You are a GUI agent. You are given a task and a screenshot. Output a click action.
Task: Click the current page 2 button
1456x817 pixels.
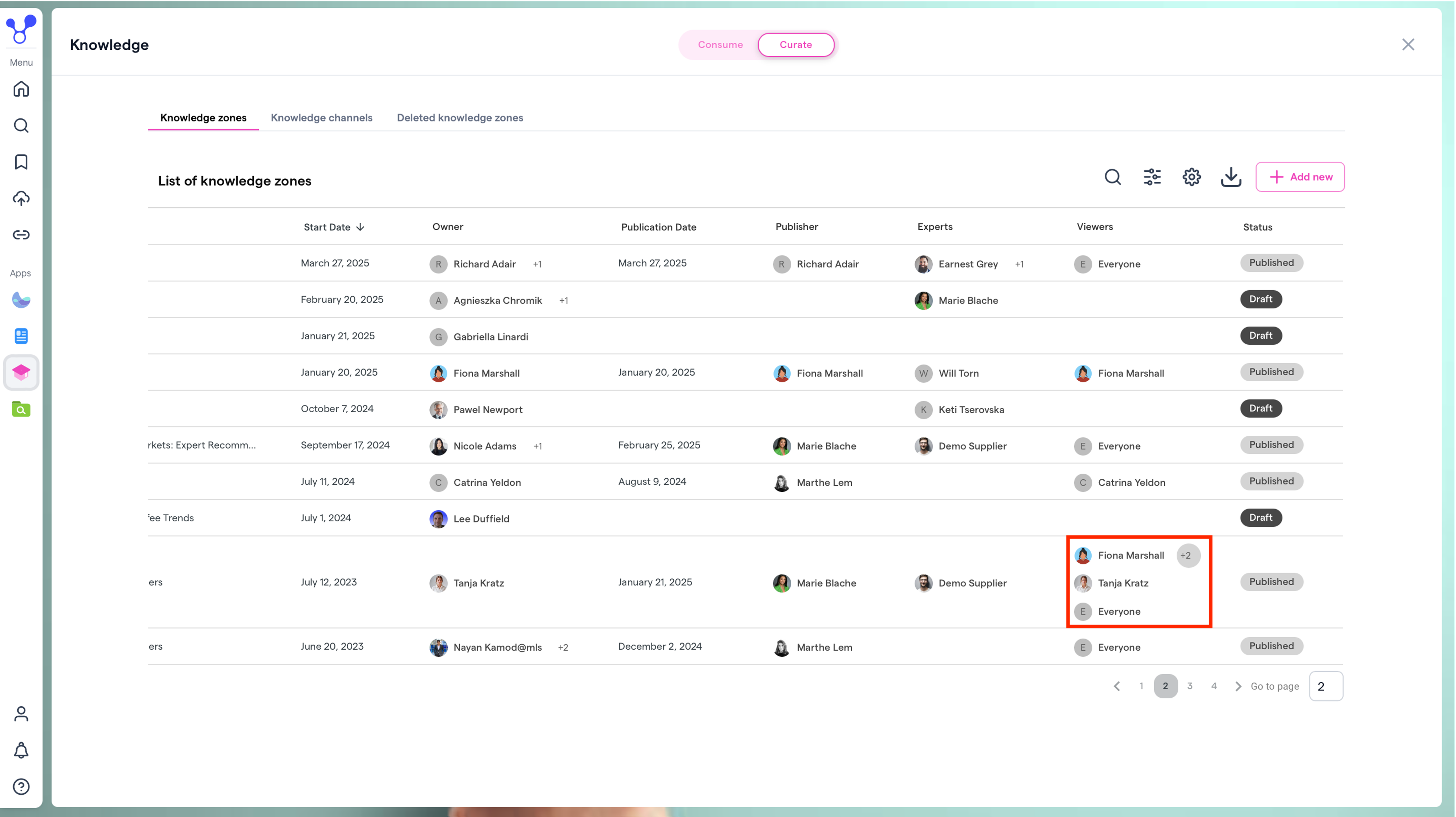1166,687
